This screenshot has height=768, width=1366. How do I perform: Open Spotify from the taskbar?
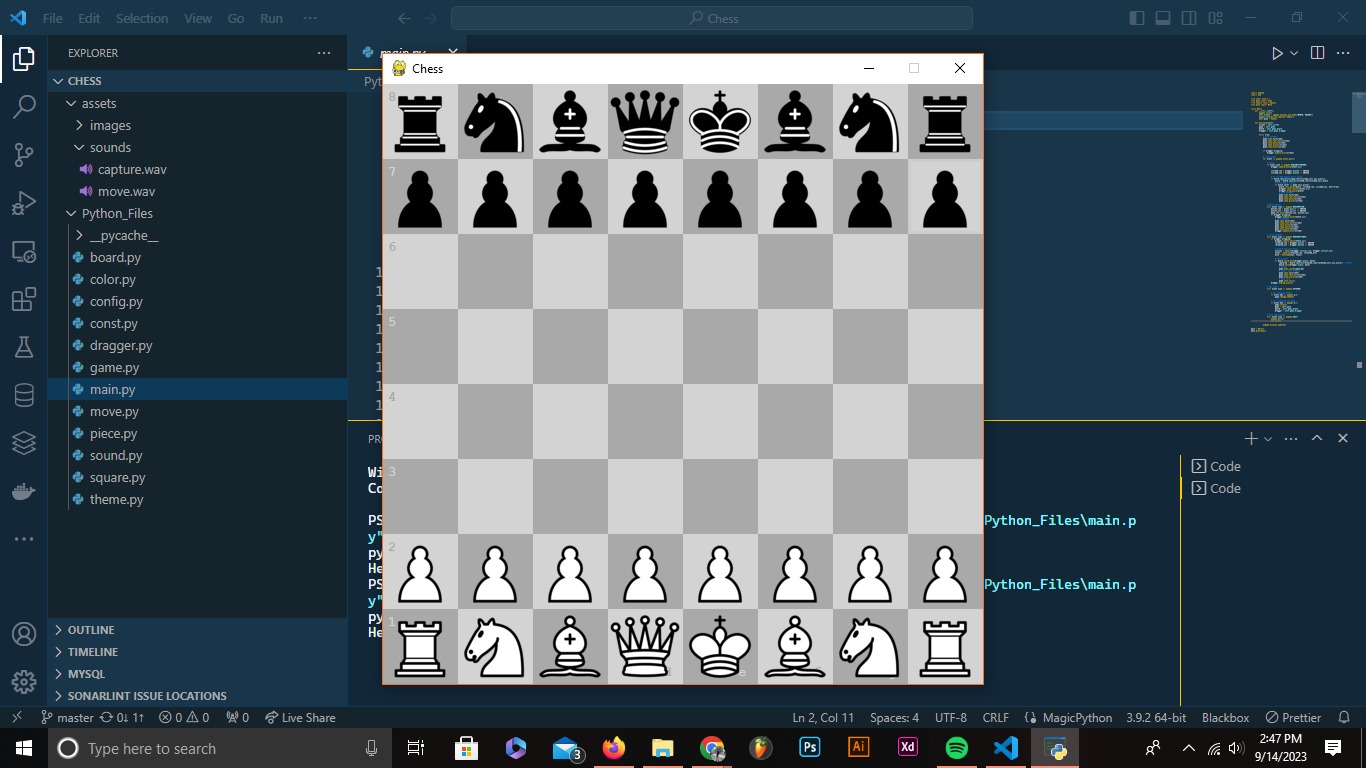(956, 748)
